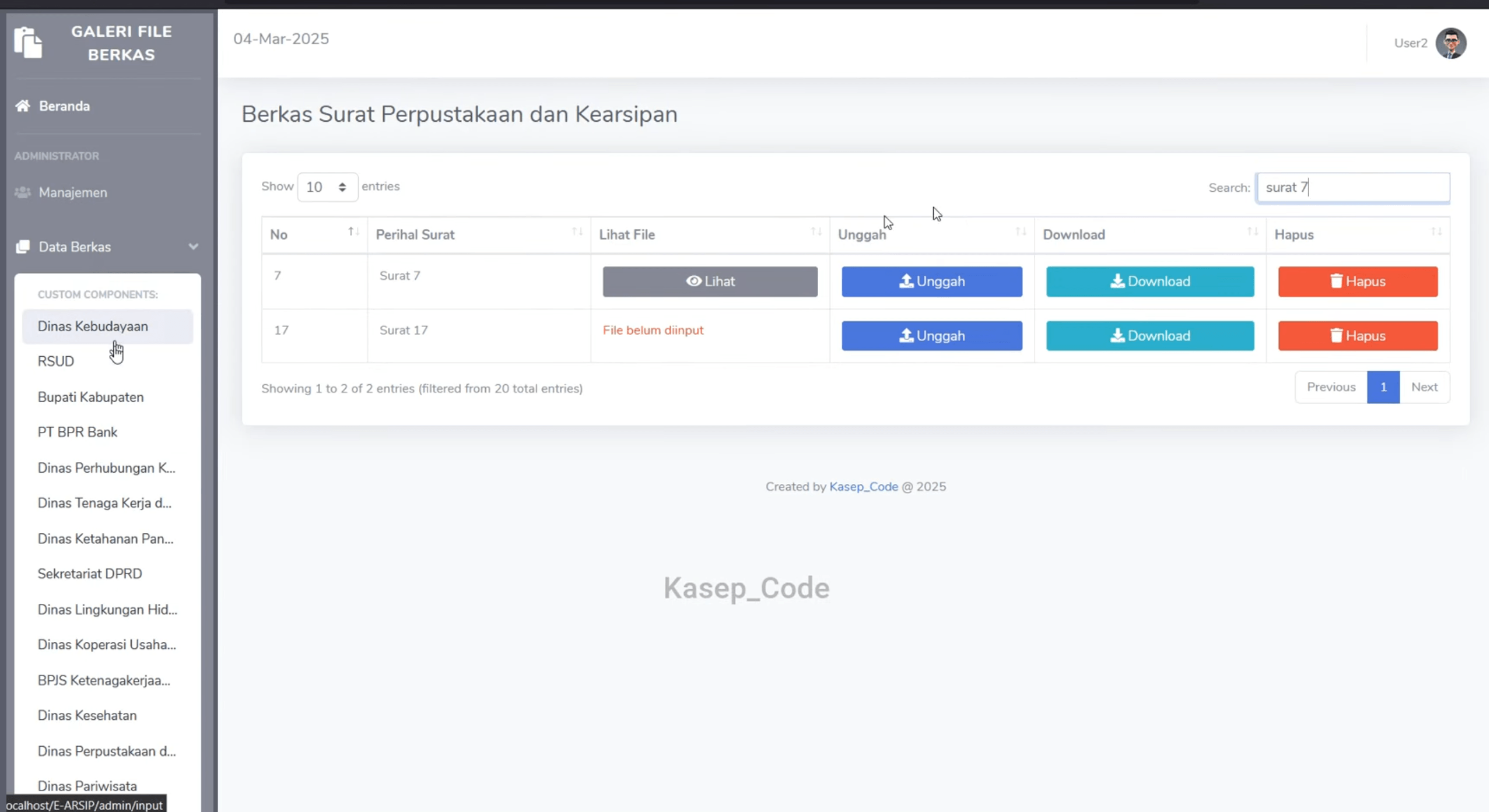Open Dinas Perpustakaan d... entry

(107, 751)
